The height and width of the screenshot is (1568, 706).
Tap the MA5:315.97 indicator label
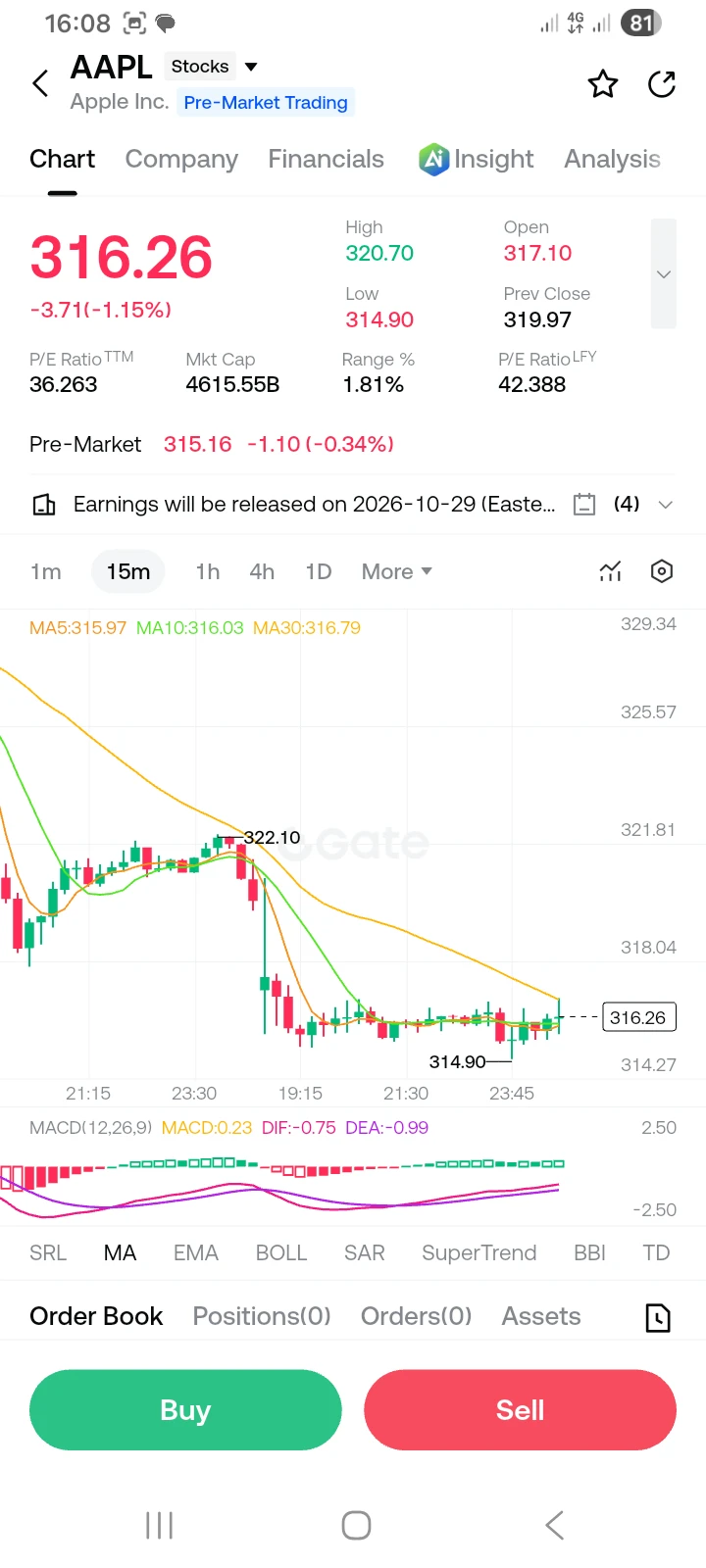coord(77,627)
